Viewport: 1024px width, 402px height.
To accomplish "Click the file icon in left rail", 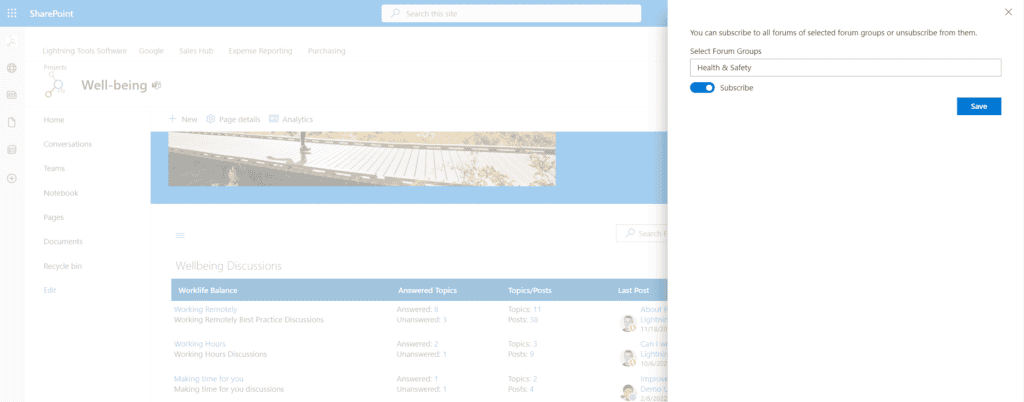I will pyautogui.click(x=12, y=122).
